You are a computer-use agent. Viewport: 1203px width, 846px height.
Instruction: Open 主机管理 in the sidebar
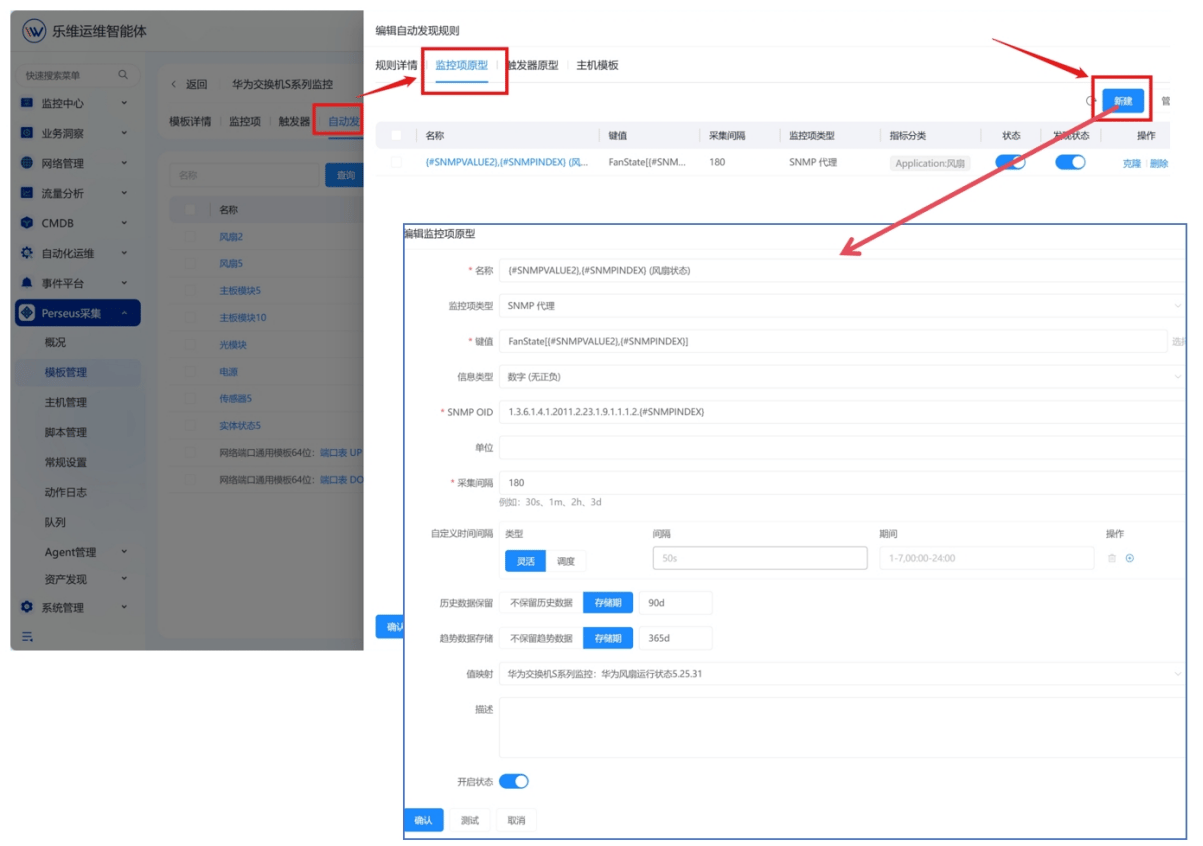tap(66, 402)
